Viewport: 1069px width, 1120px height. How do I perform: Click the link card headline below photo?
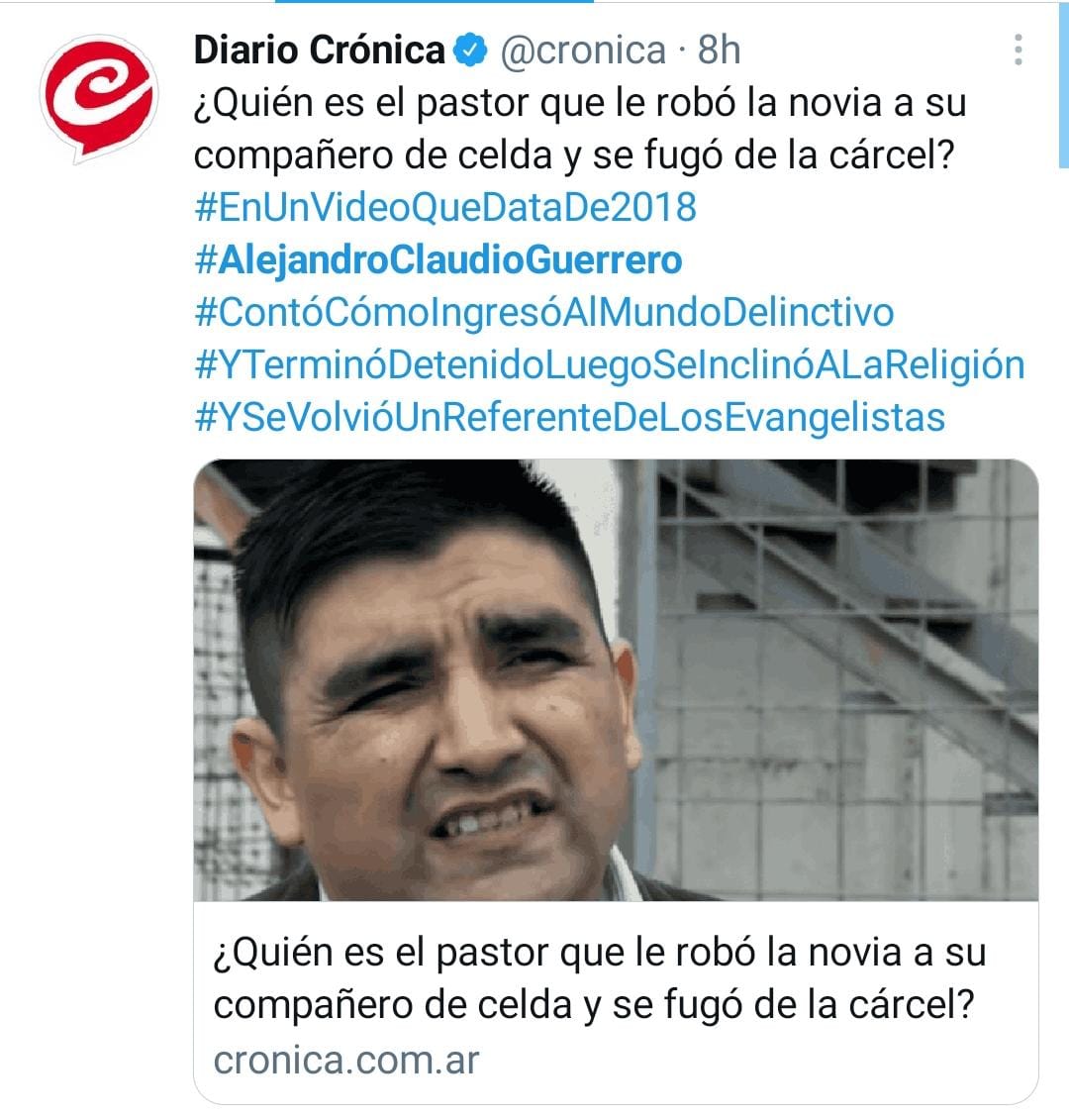[600, 978]
